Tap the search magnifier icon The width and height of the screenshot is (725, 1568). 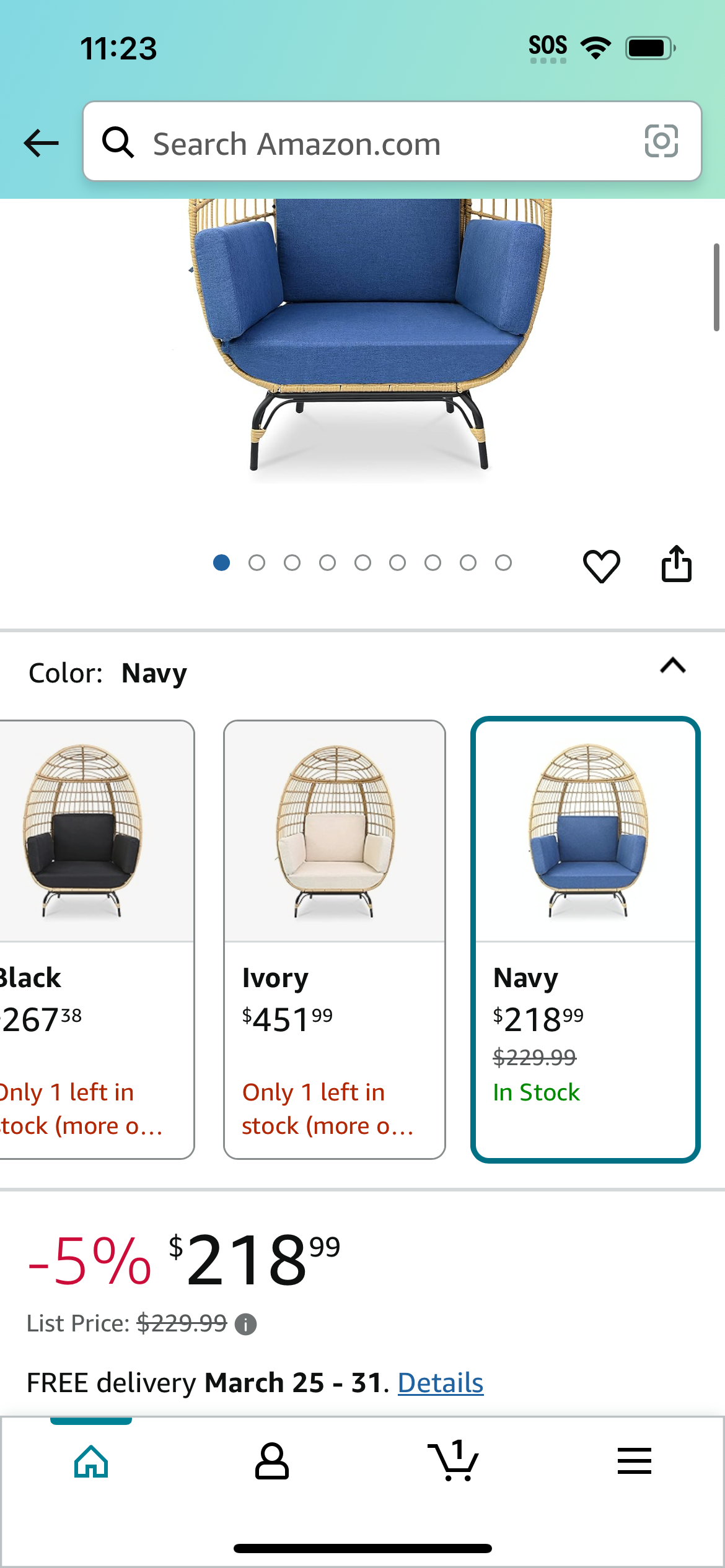point(118,142)
